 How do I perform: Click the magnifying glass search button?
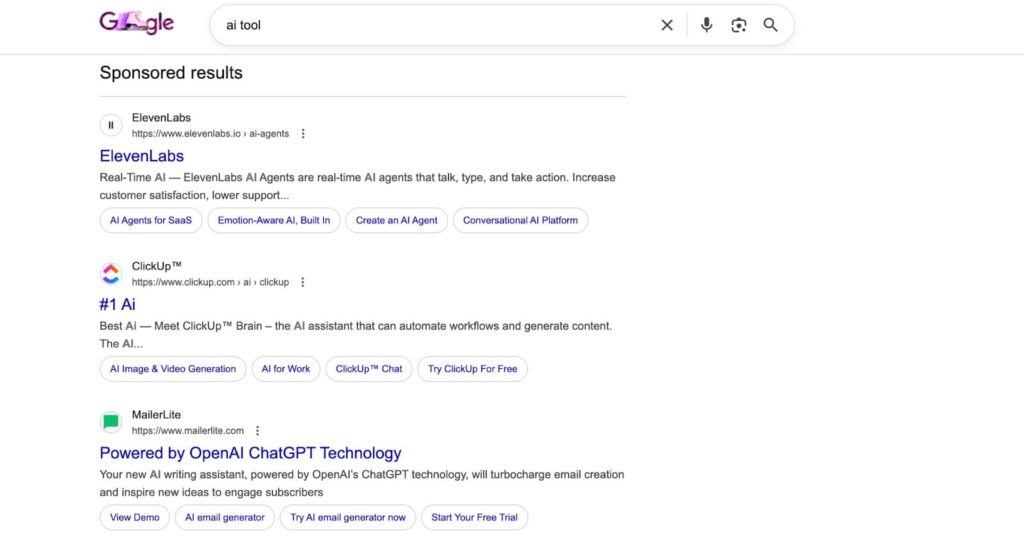[x=770, y=25]
